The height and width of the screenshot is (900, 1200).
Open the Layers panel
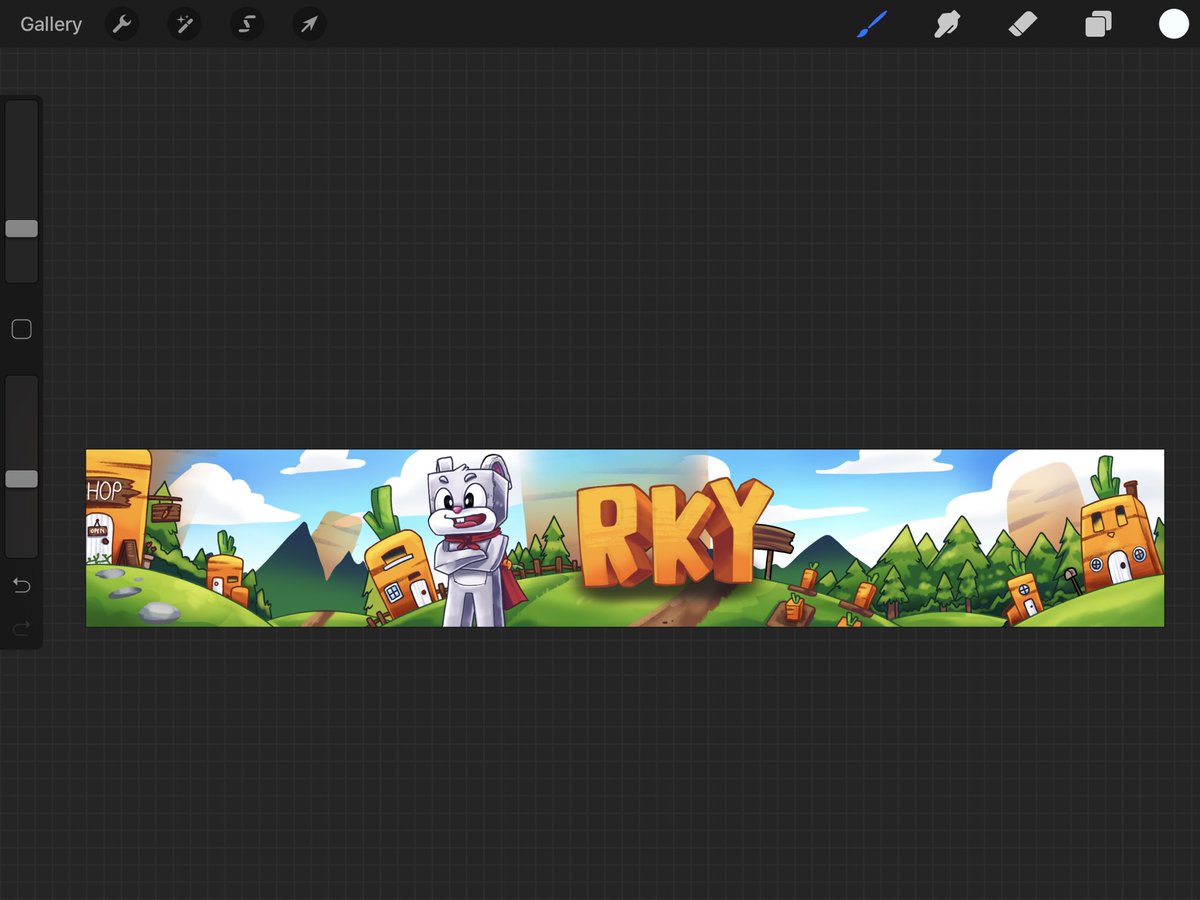pos(1098,24)
